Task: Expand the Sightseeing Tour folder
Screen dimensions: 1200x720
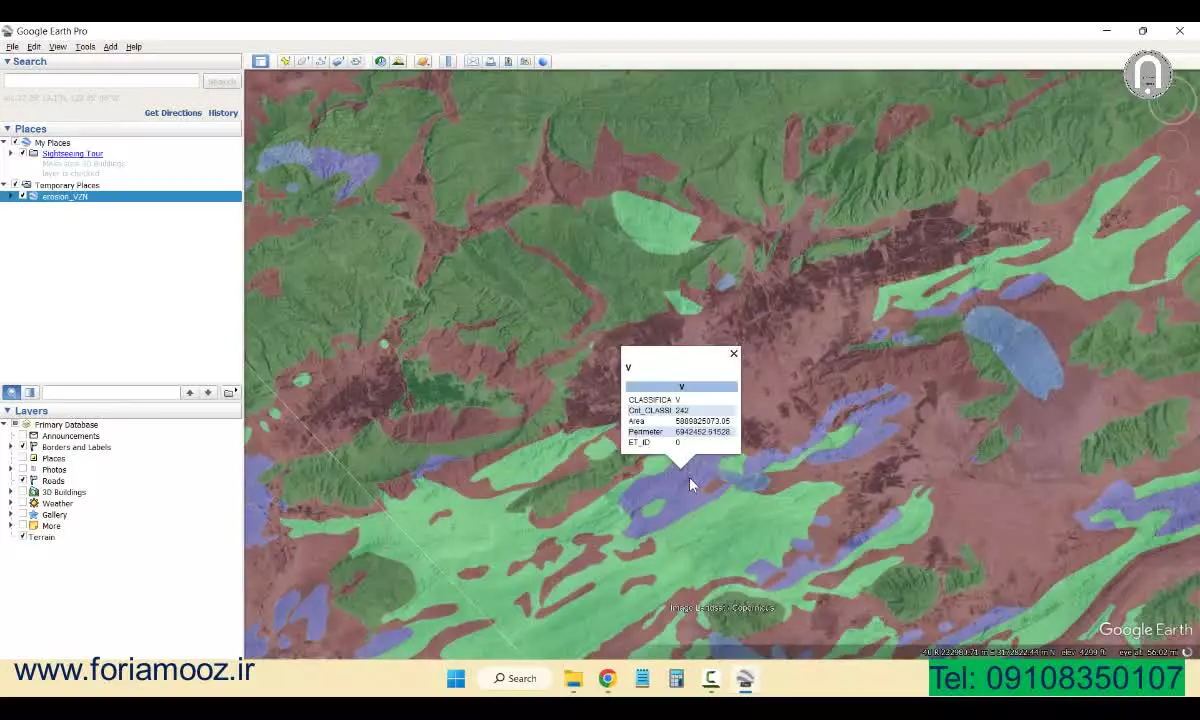Action: click(11, 154)
